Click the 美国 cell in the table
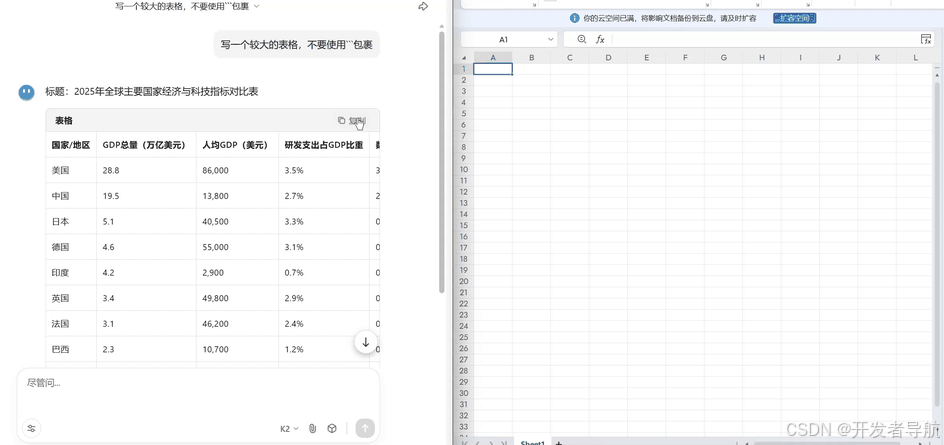944x445 pixels. (x=71, y=170)
